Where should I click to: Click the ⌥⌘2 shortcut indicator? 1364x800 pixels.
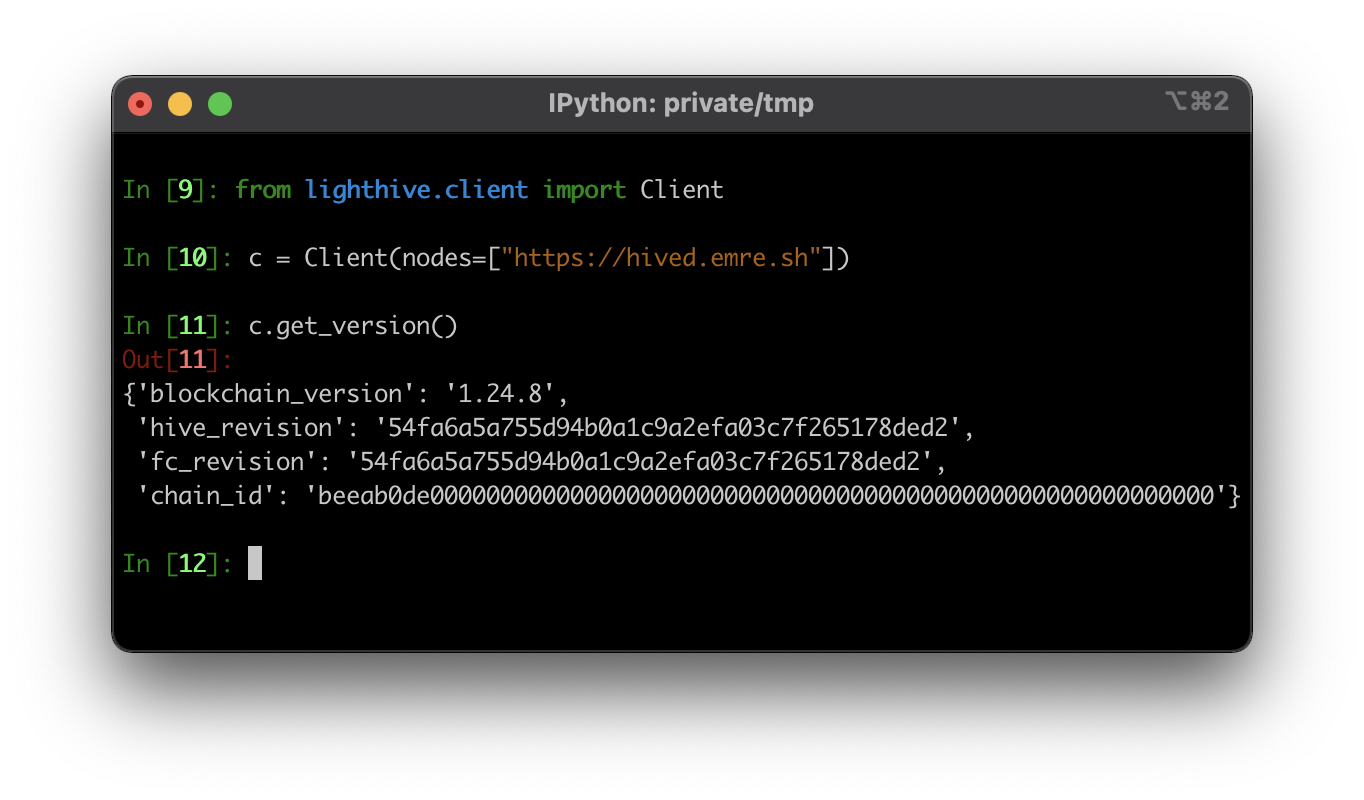coord(1196,101)
